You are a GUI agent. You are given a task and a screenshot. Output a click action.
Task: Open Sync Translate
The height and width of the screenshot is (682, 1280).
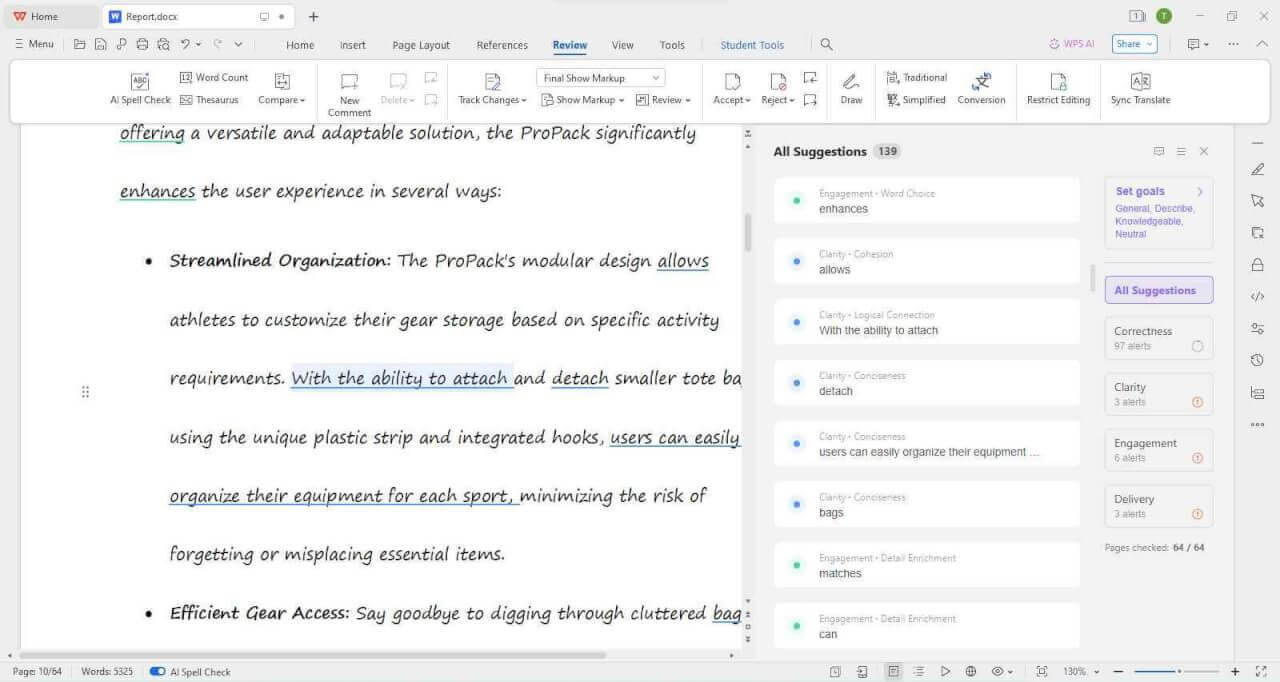pos(1140,82)
